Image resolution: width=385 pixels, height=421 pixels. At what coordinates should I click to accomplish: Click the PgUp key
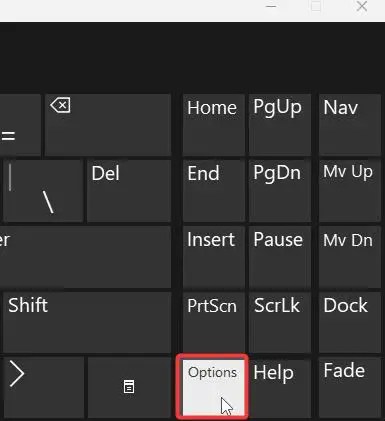tap(280, 125)
